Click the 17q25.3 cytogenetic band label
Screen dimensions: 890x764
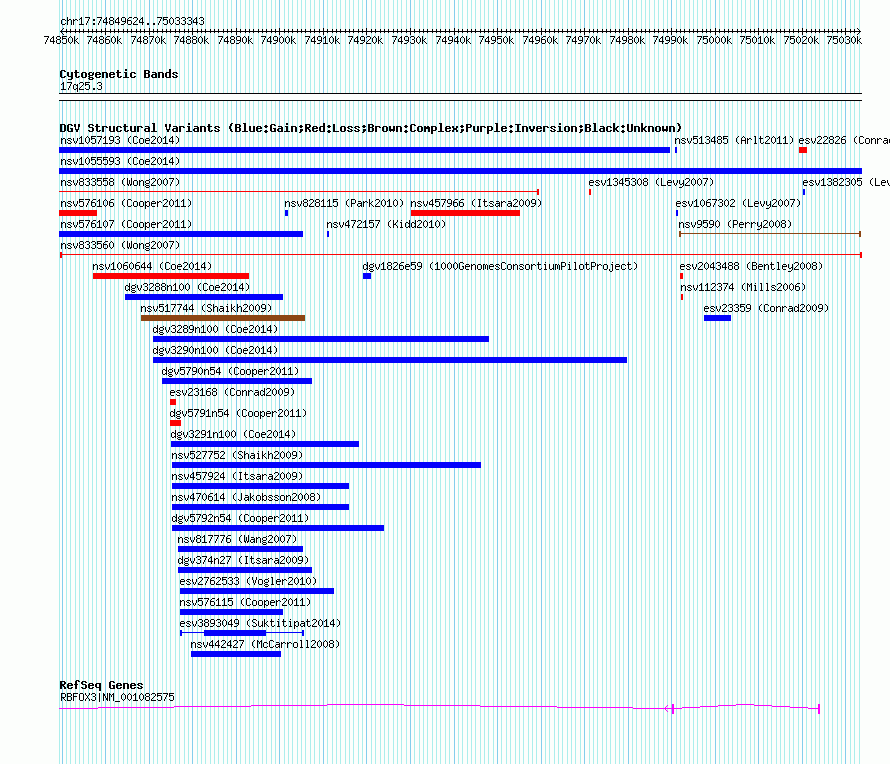81,86
